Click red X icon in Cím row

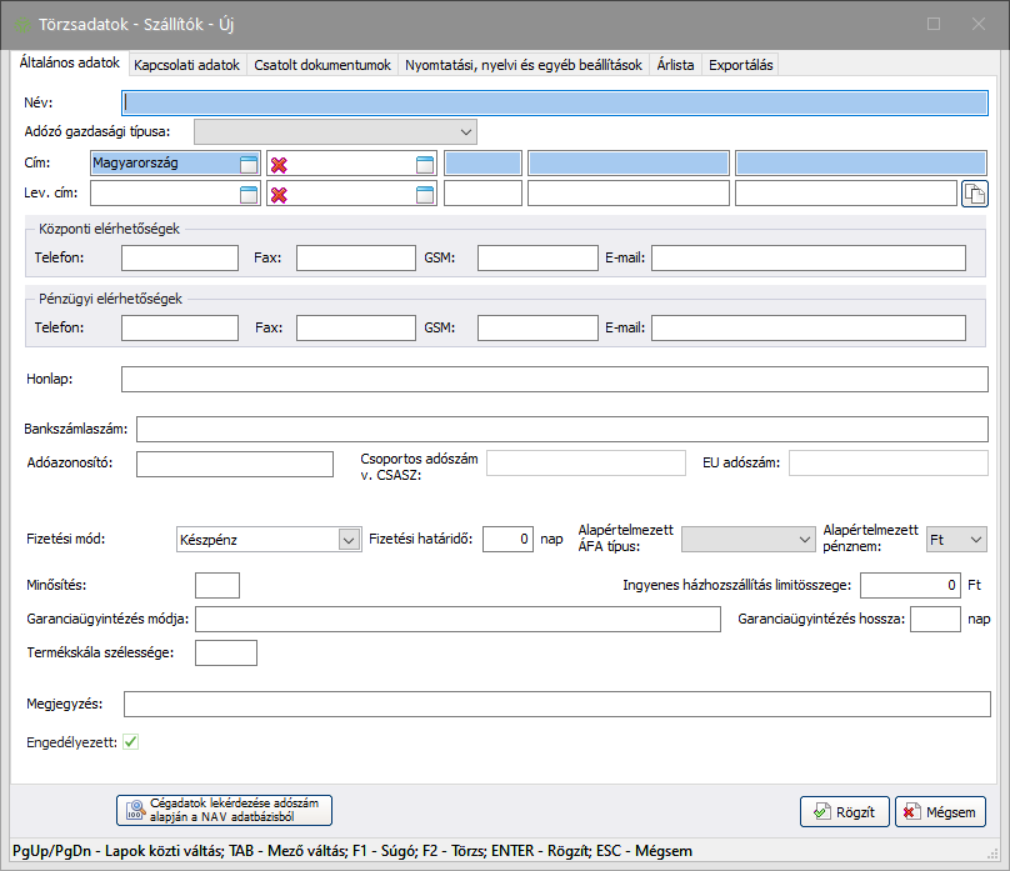pos(279,165)
